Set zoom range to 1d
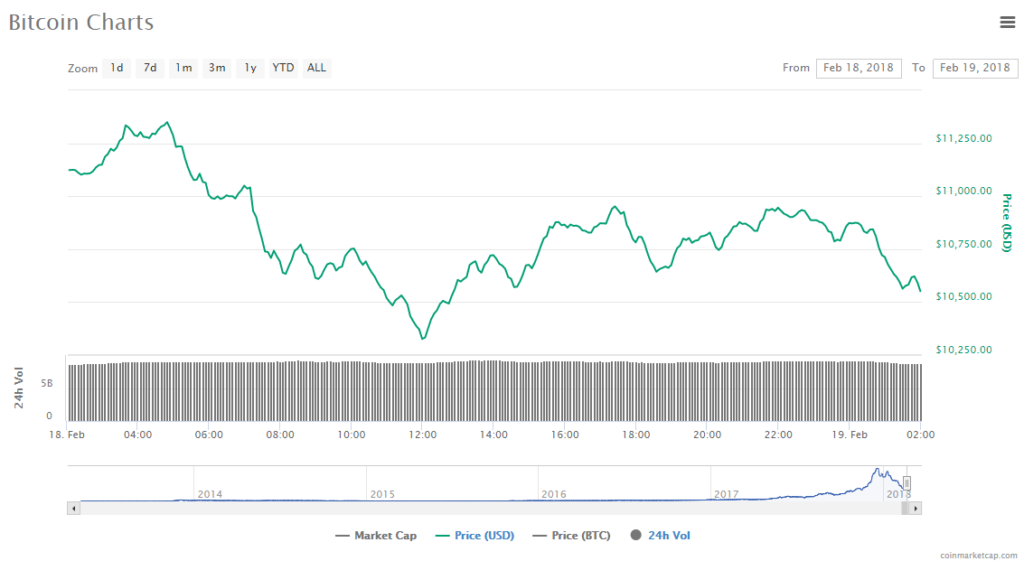Screen dimensions: 1024x561 tap(117, 68)
